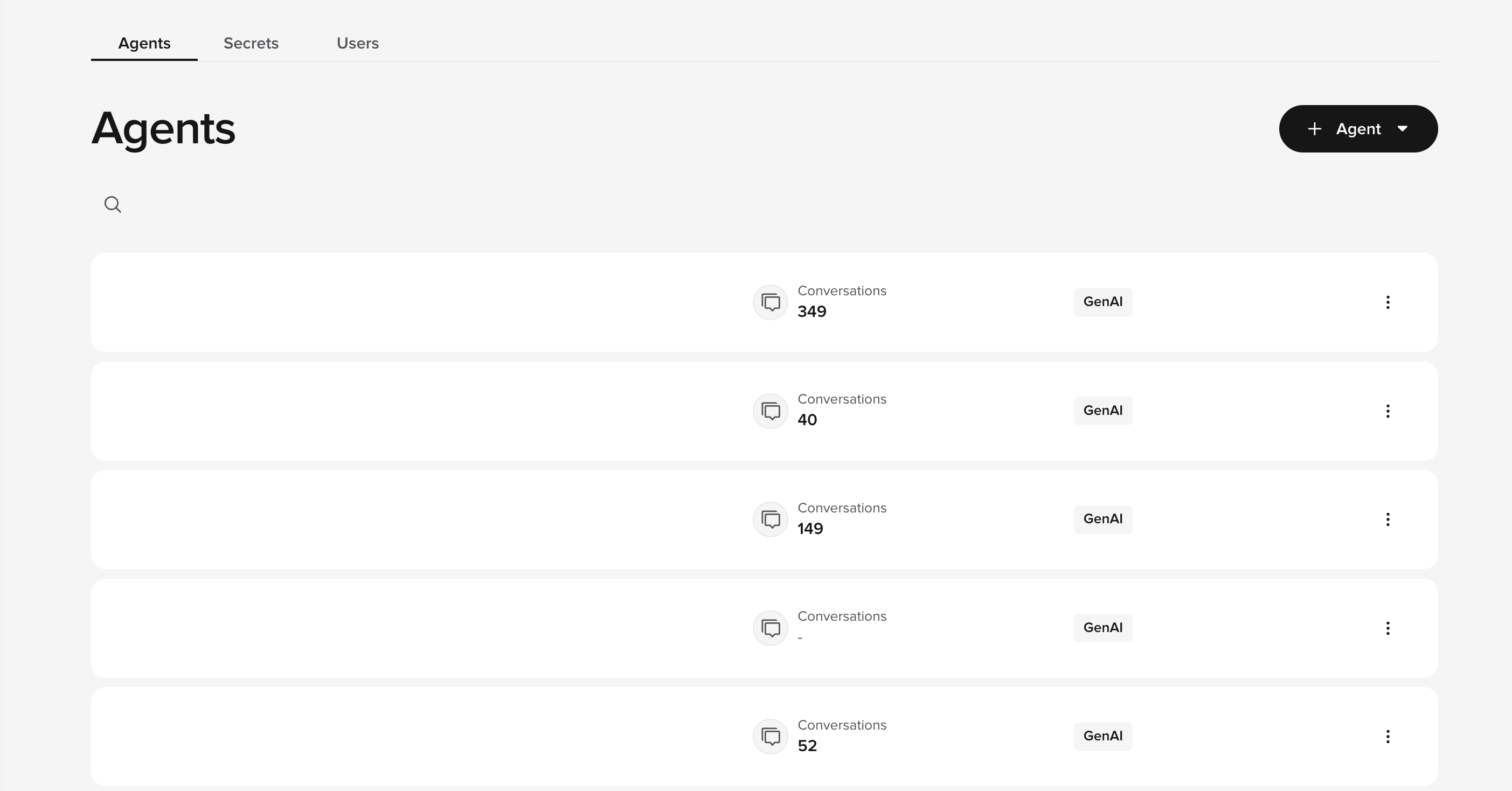This screenshot has width=1512, height=791.
Task: Open the three-dot menu for the 52 conversations agent
Action: click(1388, 737)
